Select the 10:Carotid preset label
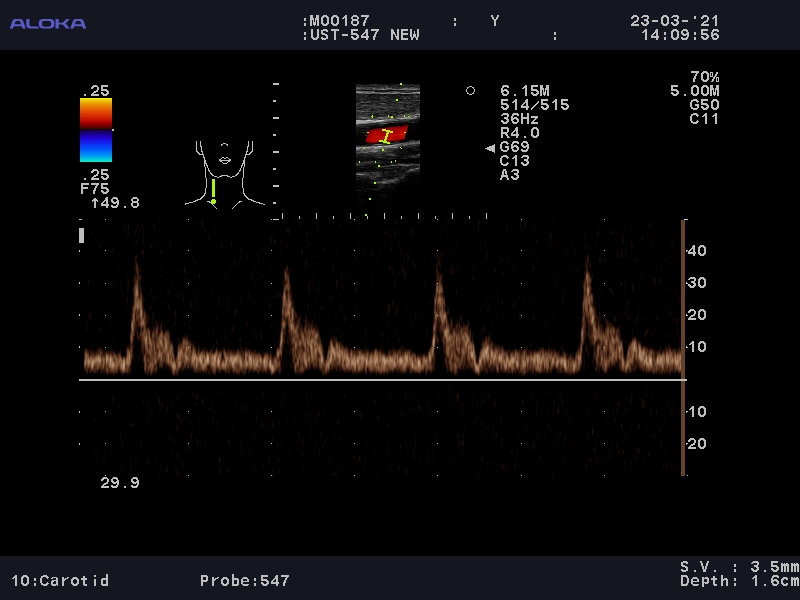Screen dimensions: 800x600 pos(60,580)
